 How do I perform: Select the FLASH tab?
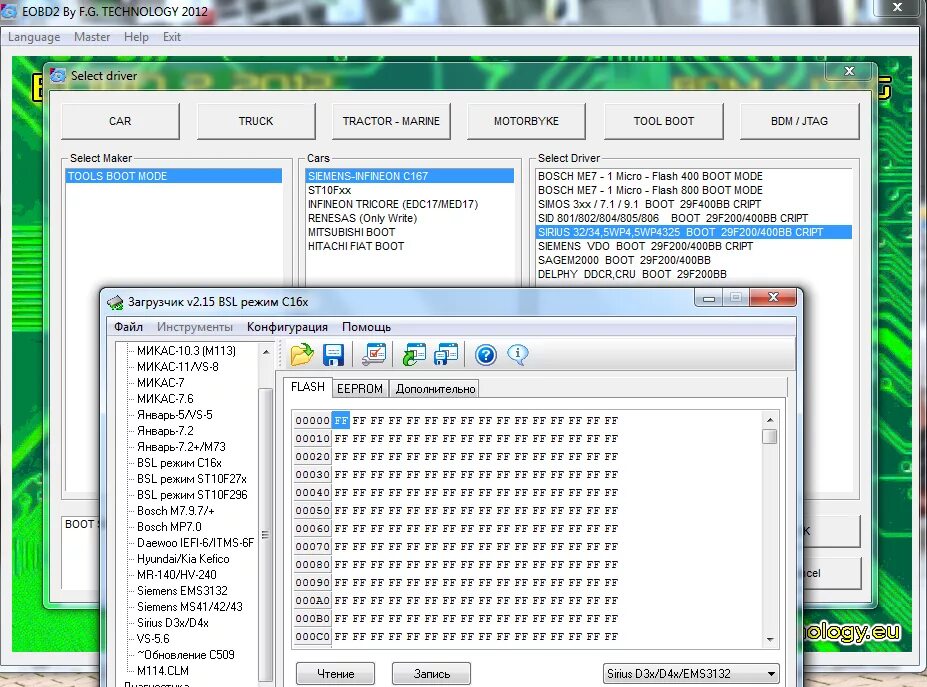307,387
